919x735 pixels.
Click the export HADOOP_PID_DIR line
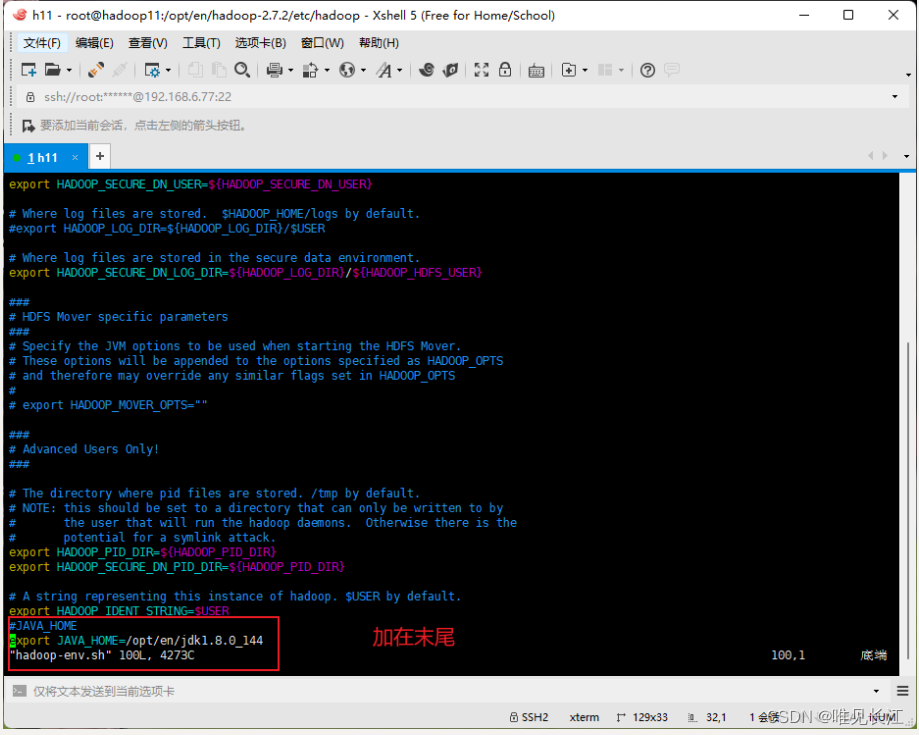(142, 552)
